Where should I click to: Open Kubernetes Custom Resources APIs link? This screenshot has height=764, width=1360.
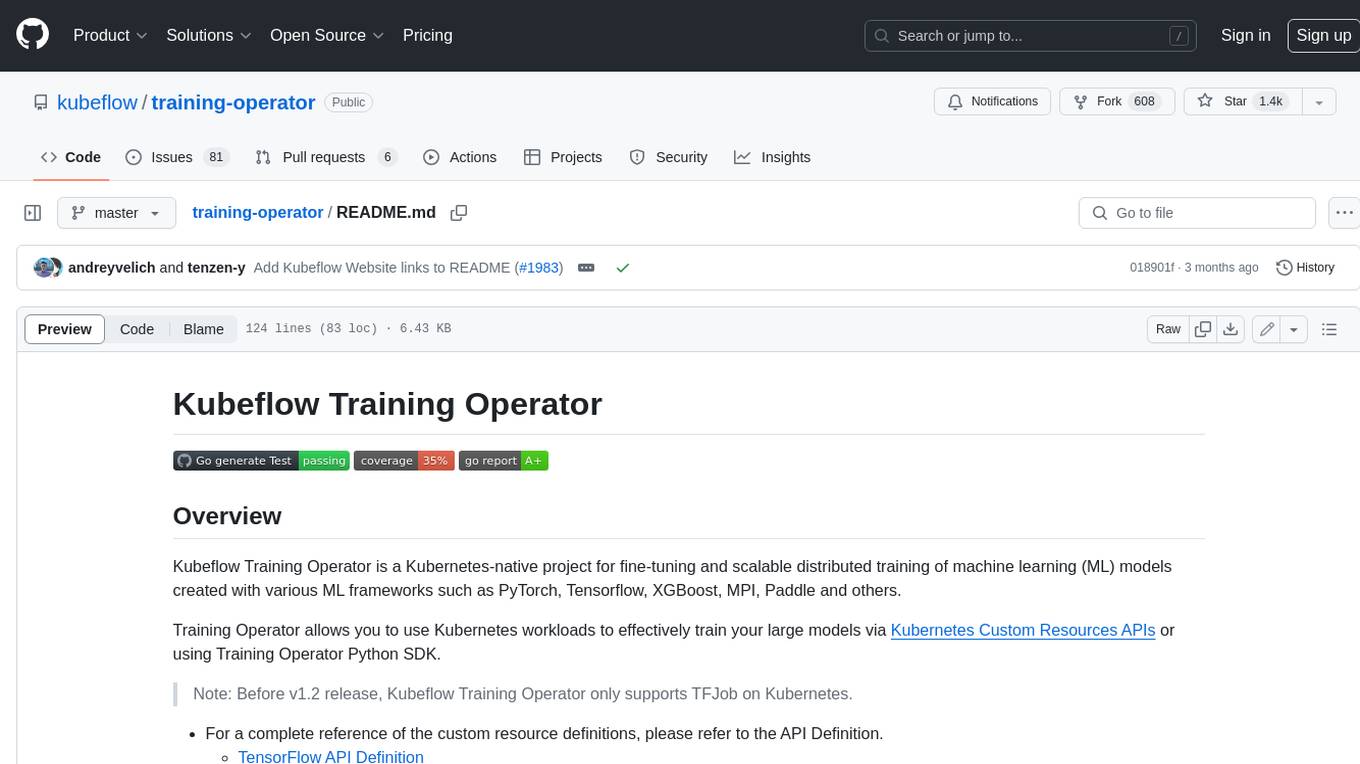(x=1023, y=630)
